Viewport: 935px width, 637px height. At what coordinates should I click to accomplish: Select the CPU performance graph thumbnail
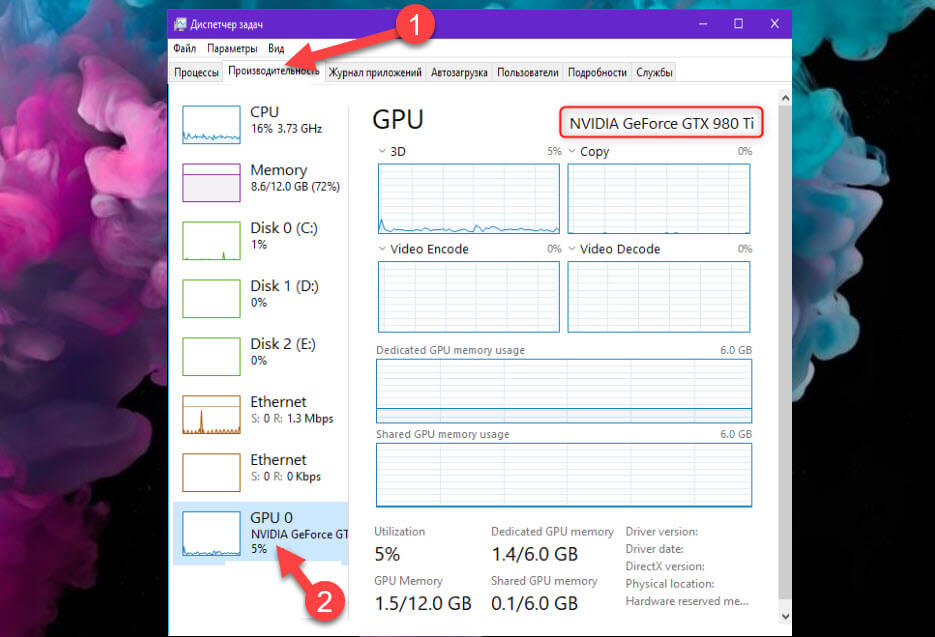pos(211,124)
